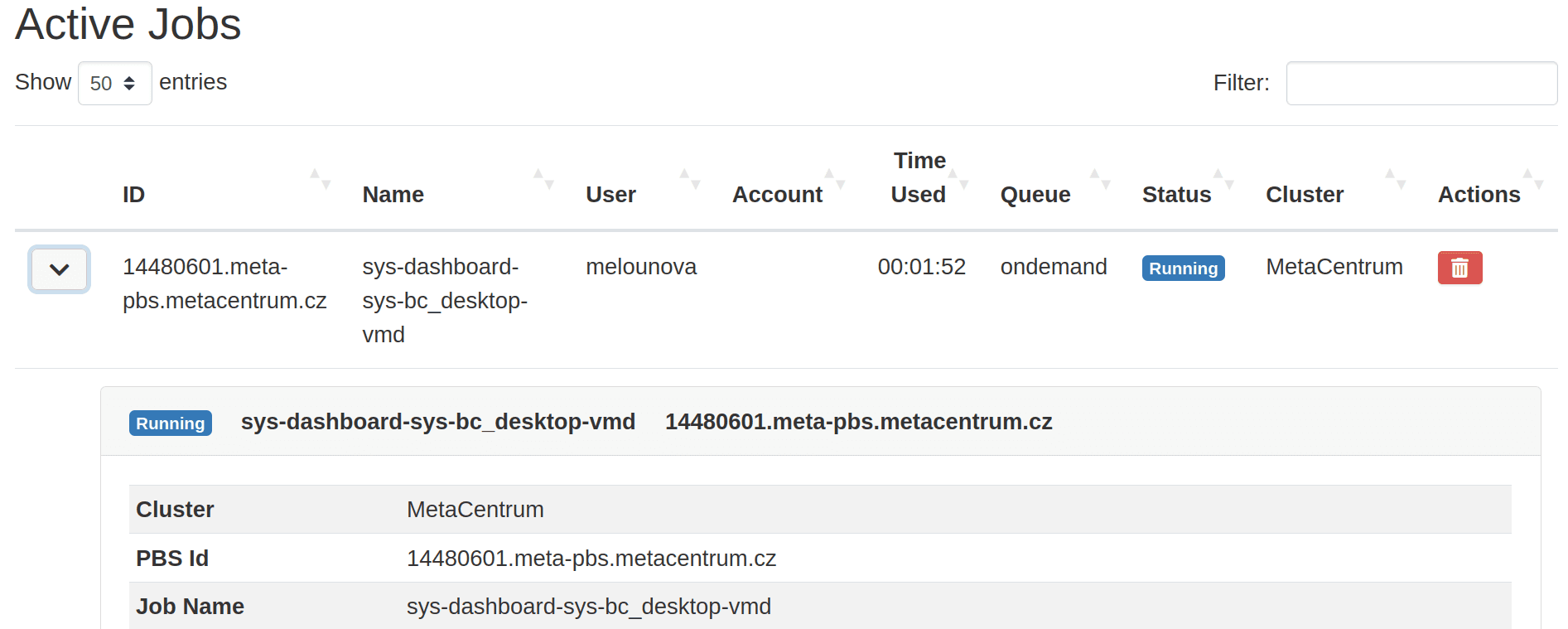Click Job Name value in details panel
This screenshot has height=629, width=1568.
(x=588, y=607)
